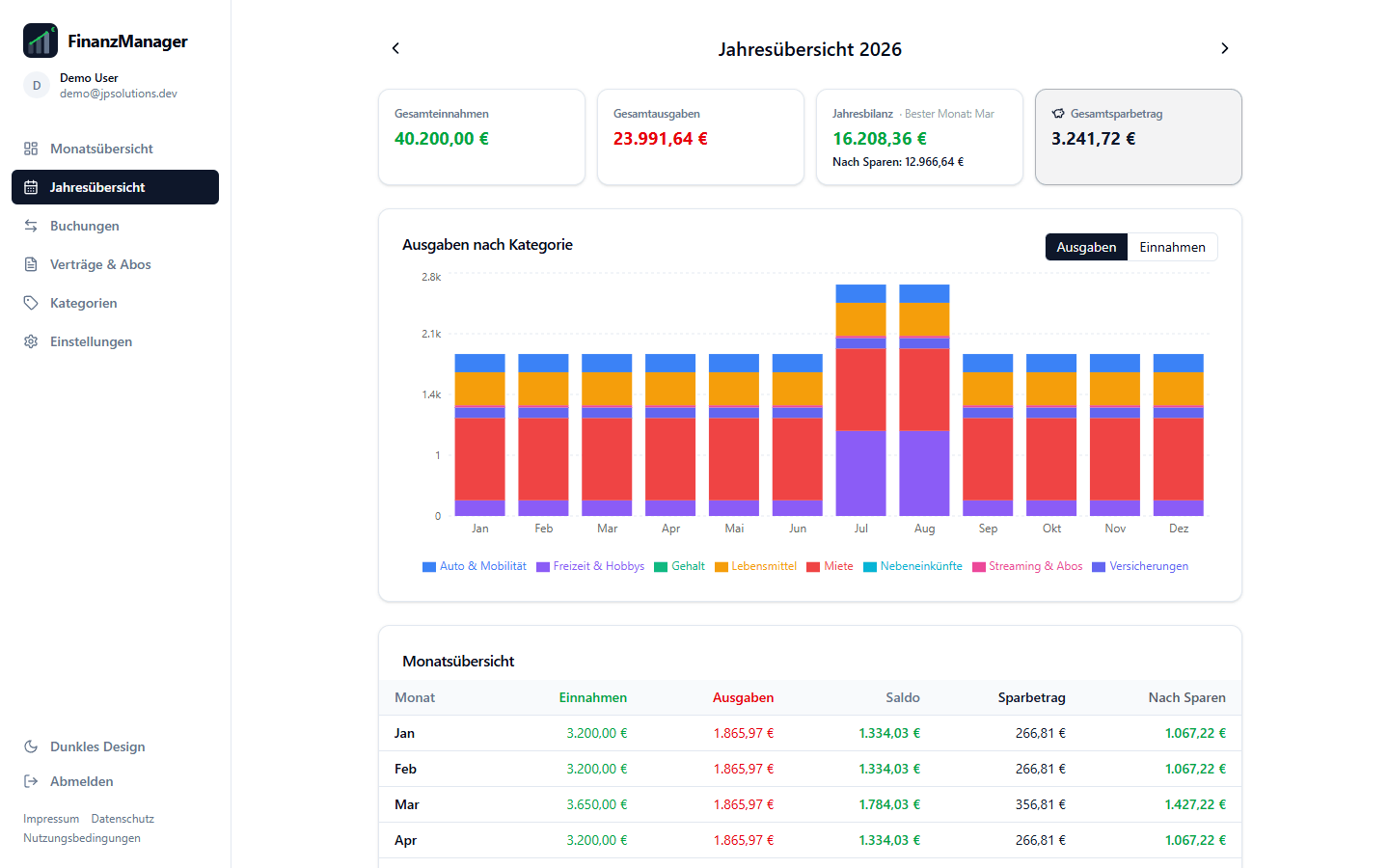Open Impressum link
1389x868 pixels.
coord(51,819)
